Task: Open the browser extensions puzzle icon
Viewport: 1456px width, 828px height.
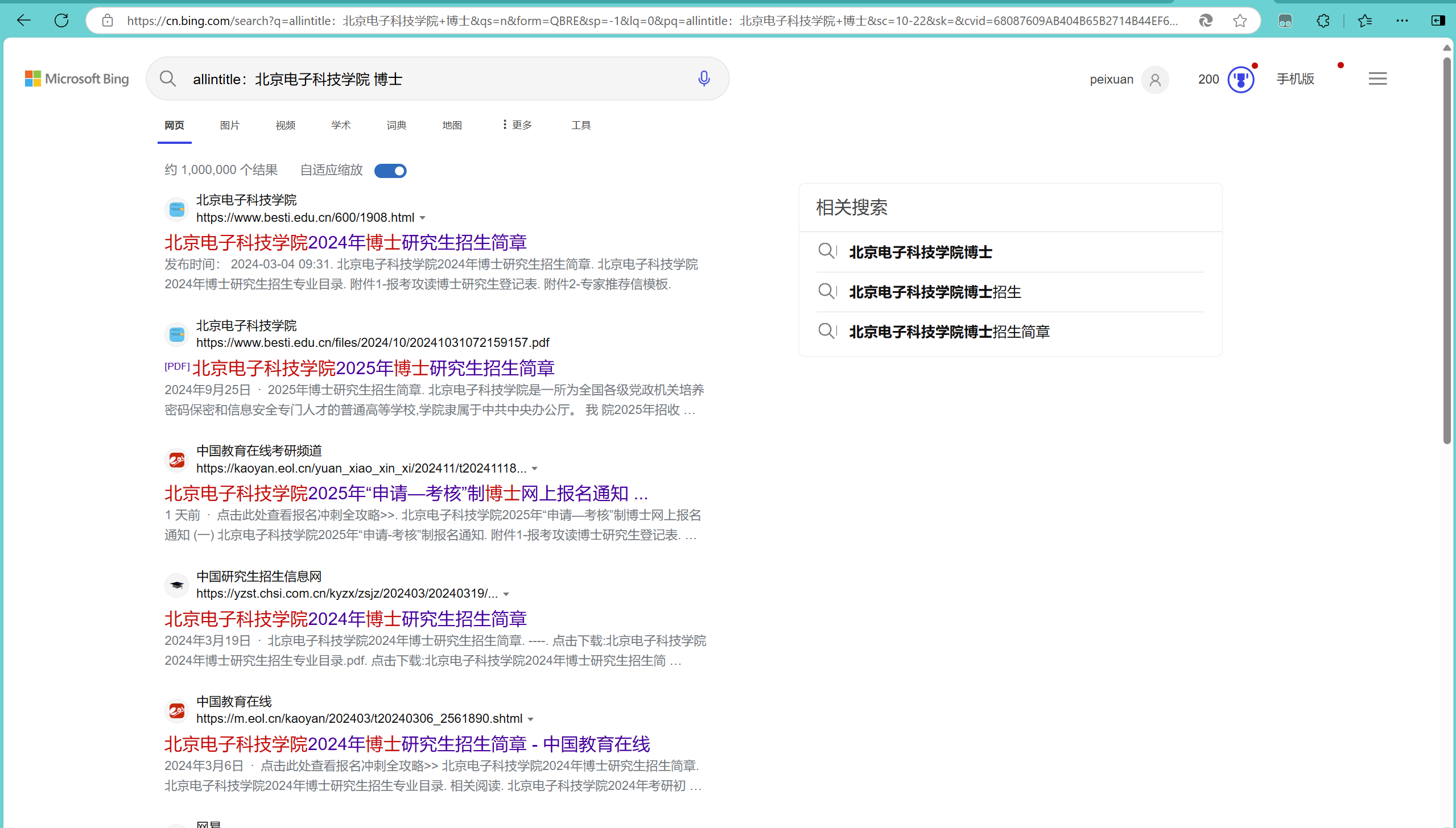Action: (1323, 21)
